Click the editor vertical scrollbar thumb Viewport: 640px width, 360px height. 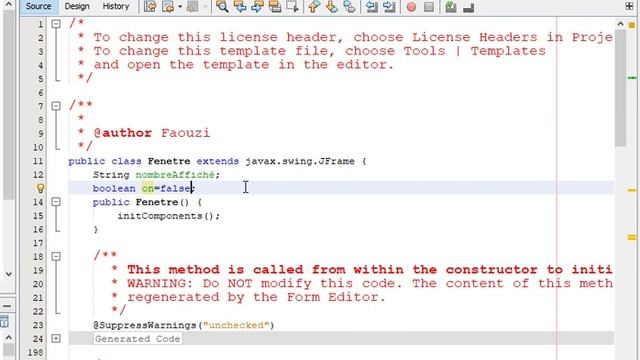(x=620, y=88)
